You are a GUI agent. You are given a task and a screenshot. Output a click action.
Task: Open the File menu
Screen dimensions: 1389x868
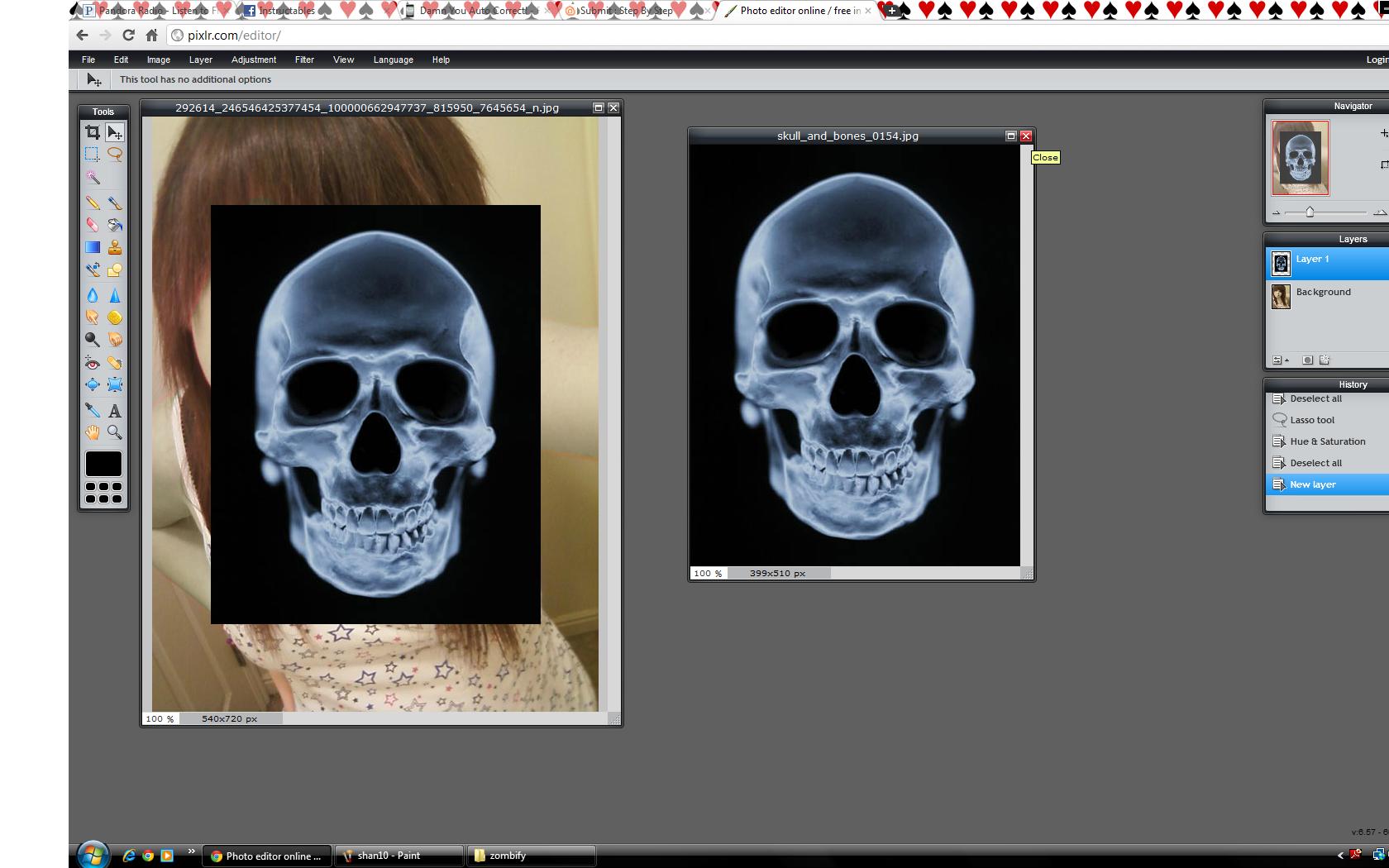click(x=88, y=60)
